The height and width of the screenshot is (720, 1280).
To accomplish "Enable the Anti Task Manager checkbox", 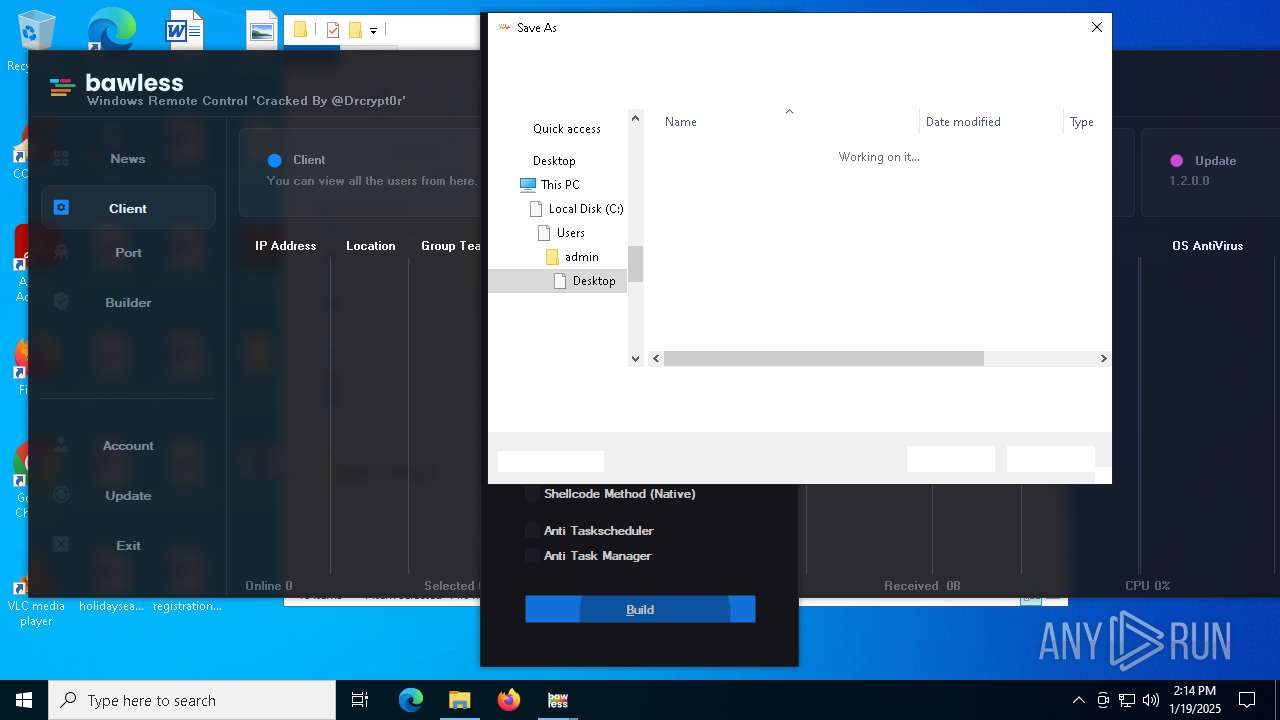I will click(532, 556).
